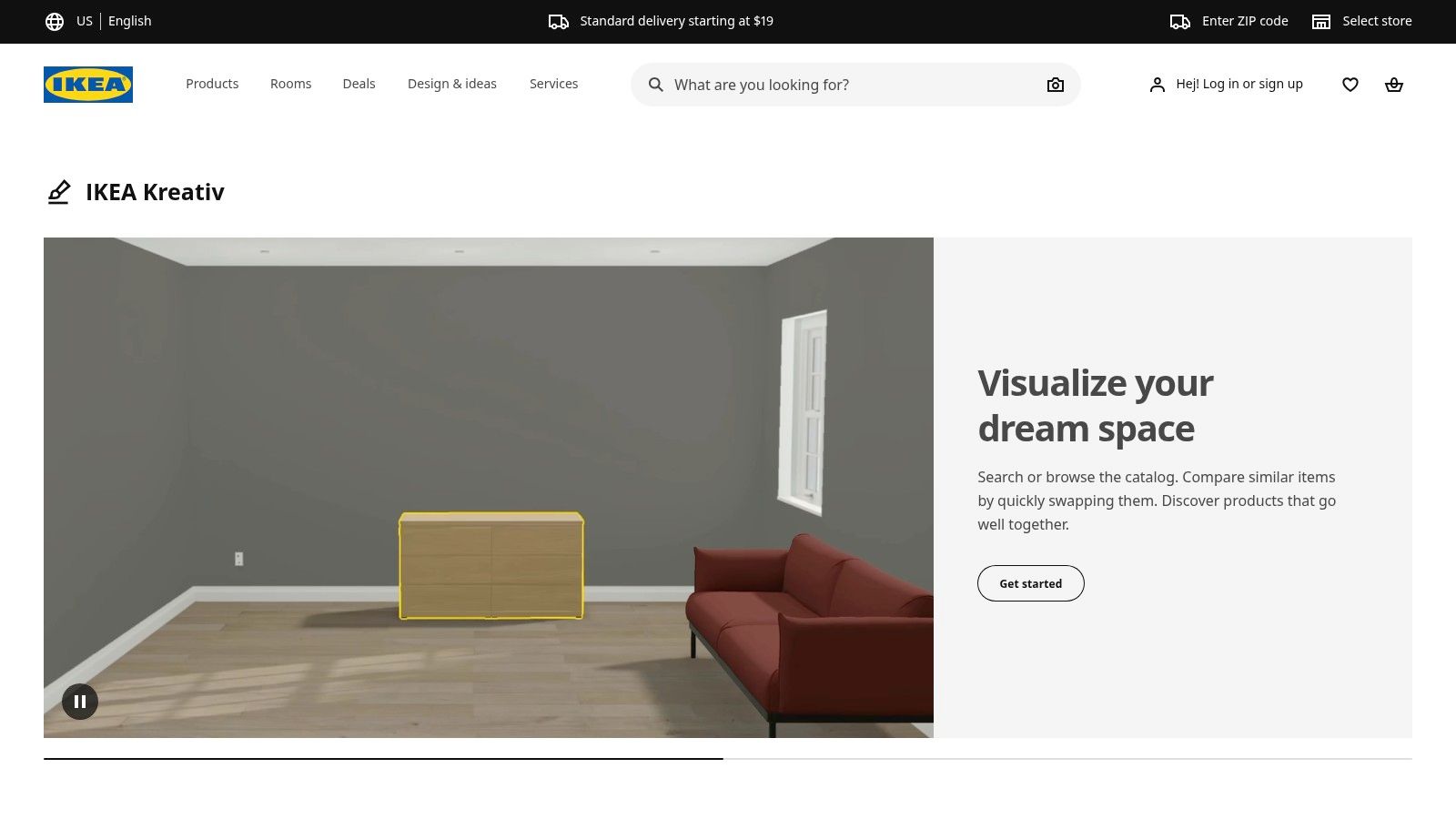
Task: Click the pen icon beside IKEA Kreativ
Action: 59,192
